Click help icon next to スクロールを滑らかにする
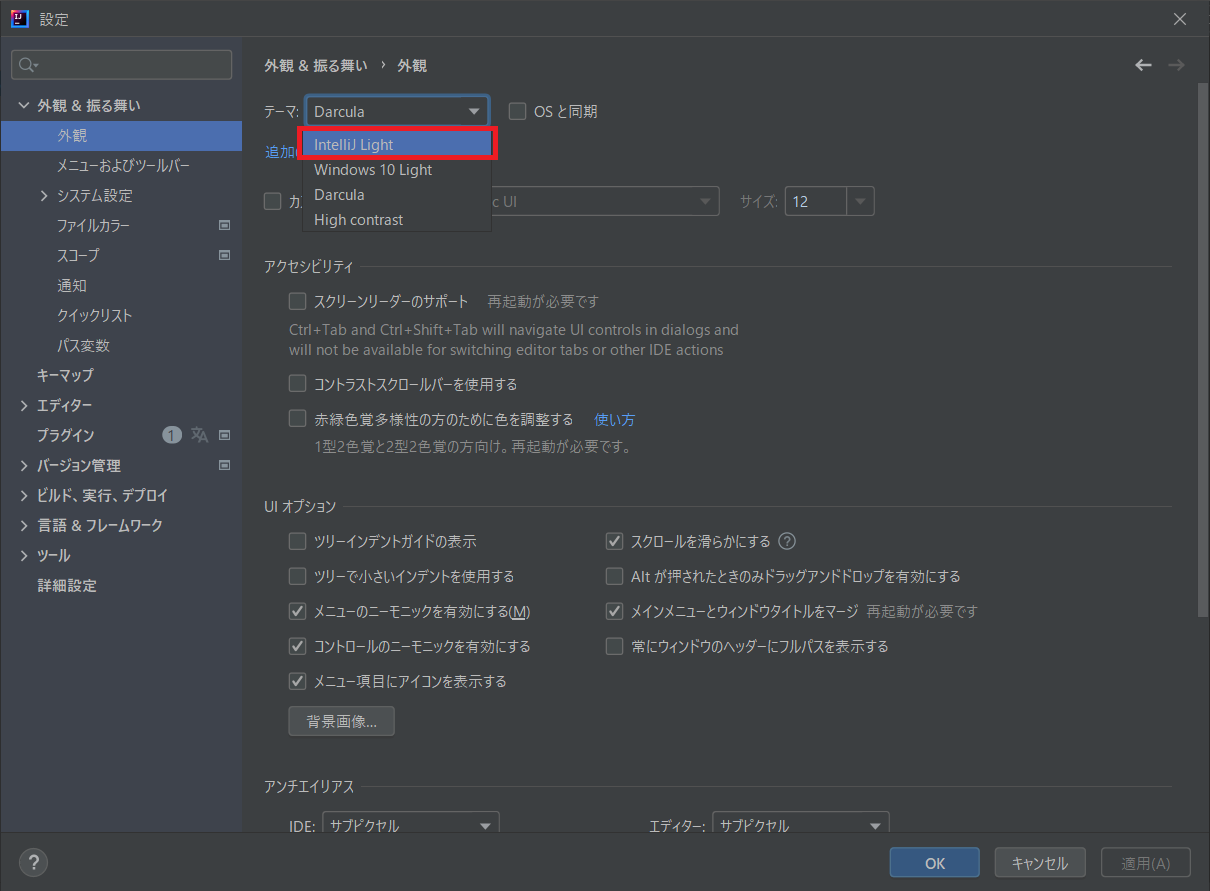This screenshot has height=891, width=1210. pyautogui.click(x=787, y=541)
